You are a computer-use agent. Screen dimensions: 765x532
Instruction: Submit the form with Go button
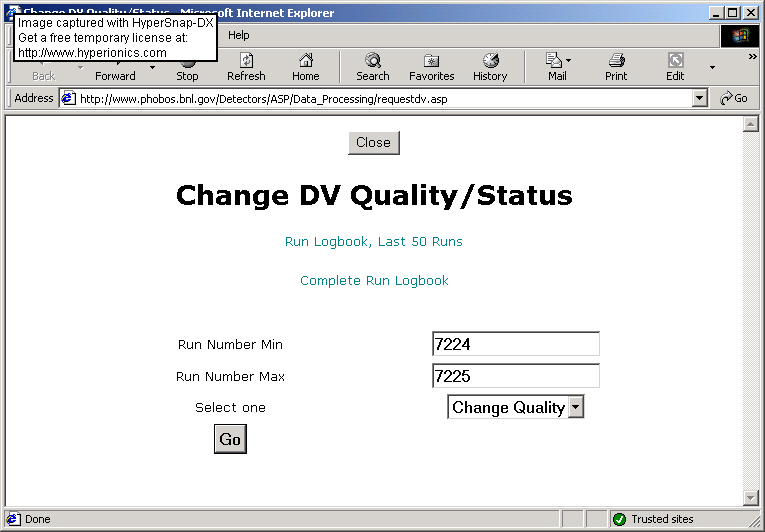point(230,439)
